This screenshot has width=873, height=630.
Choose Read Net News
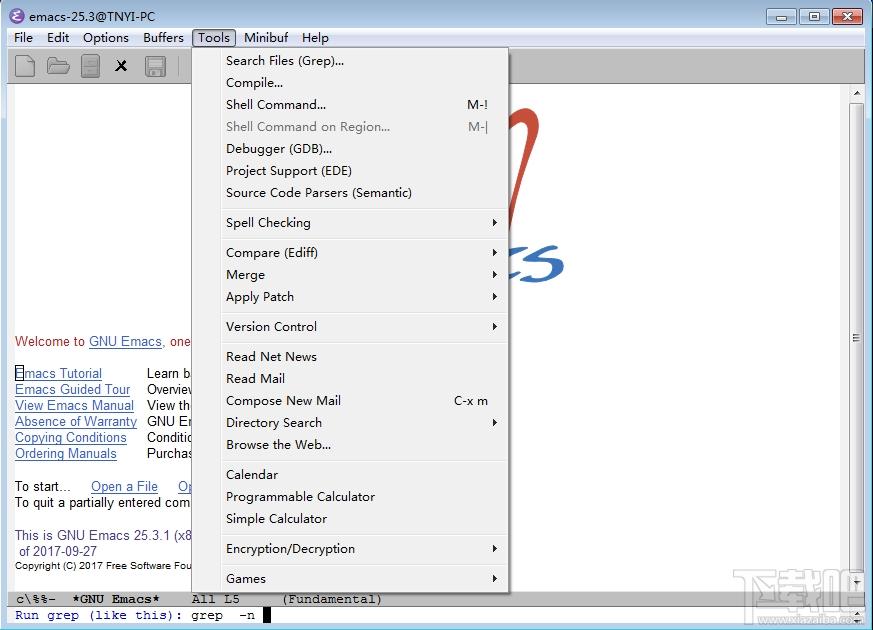pyautogui.click(x=351, y=357)
